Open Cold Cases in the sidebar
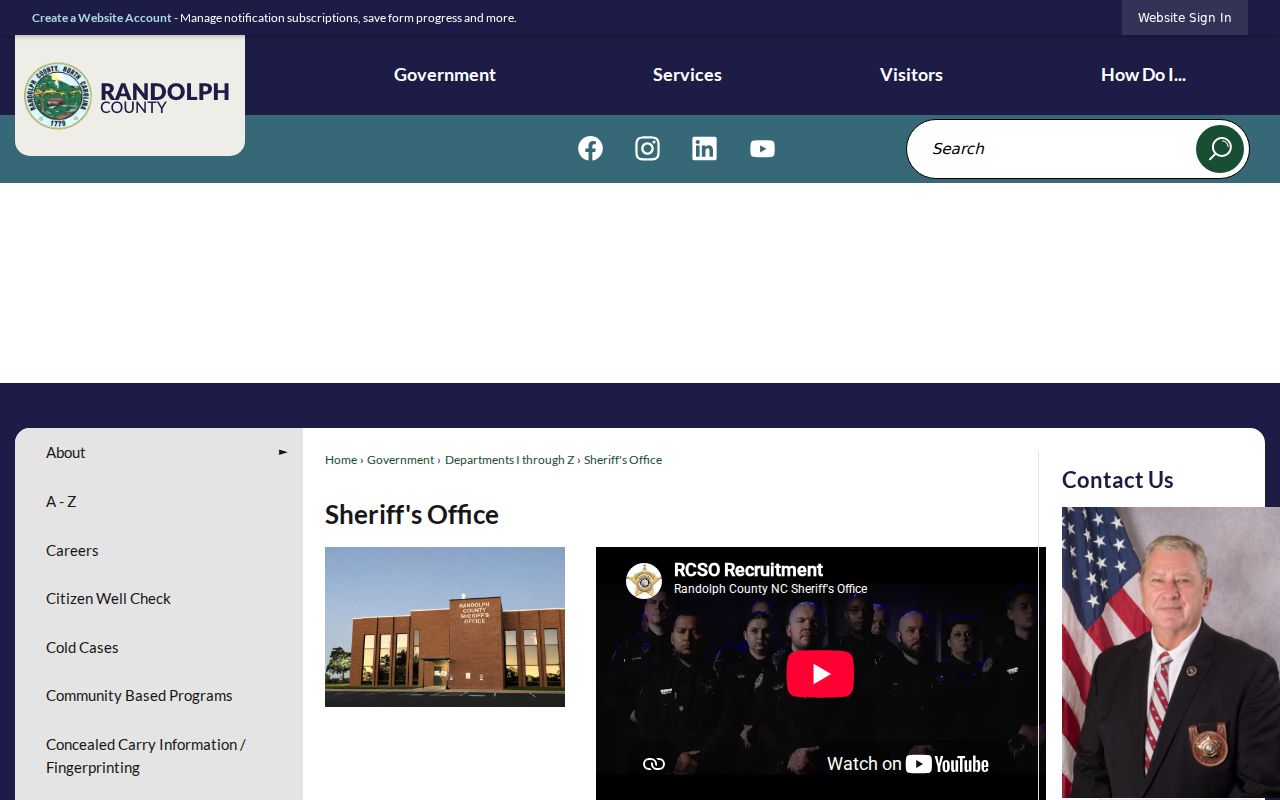The width and height of the screenshot is (1280, 800). click(x=82, y=648)
